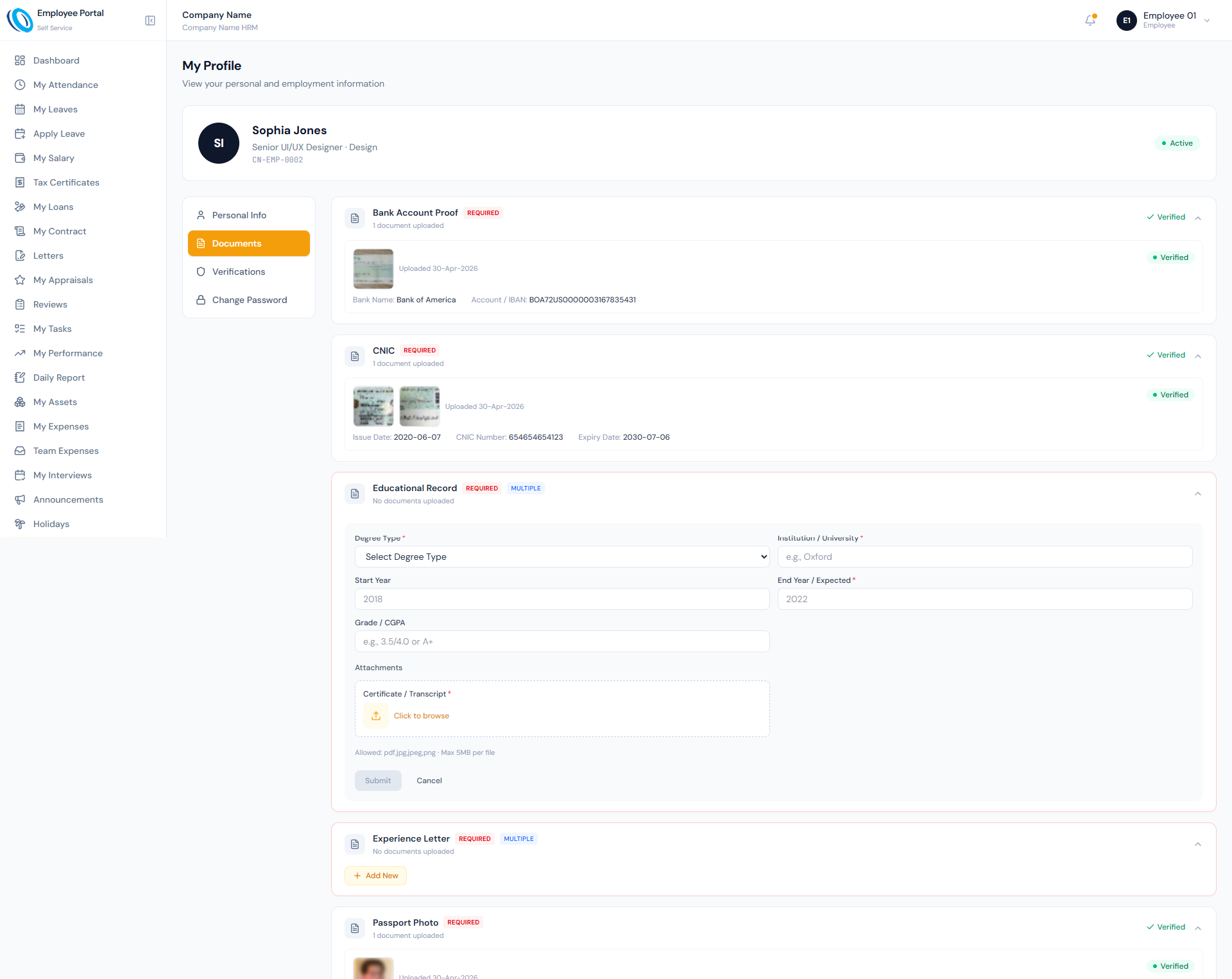The image size is (1232, 979).
Task: Select the Documents tab
Action: pyautogui.click(x=249, y=243)
